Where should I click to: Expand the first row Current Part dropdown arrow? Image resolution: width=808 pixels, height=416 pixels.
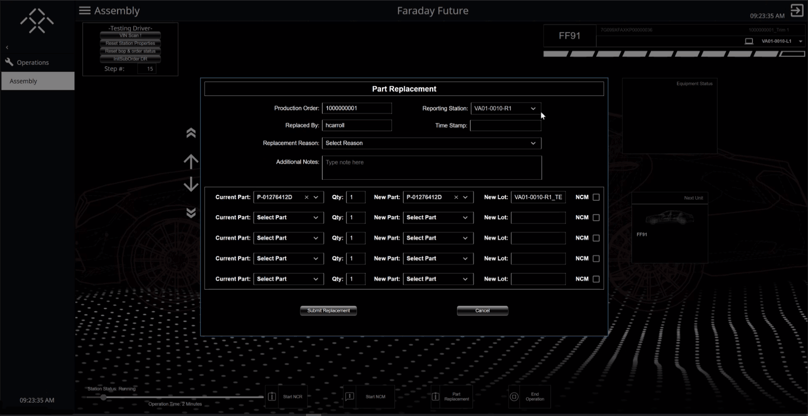(316, 197)
